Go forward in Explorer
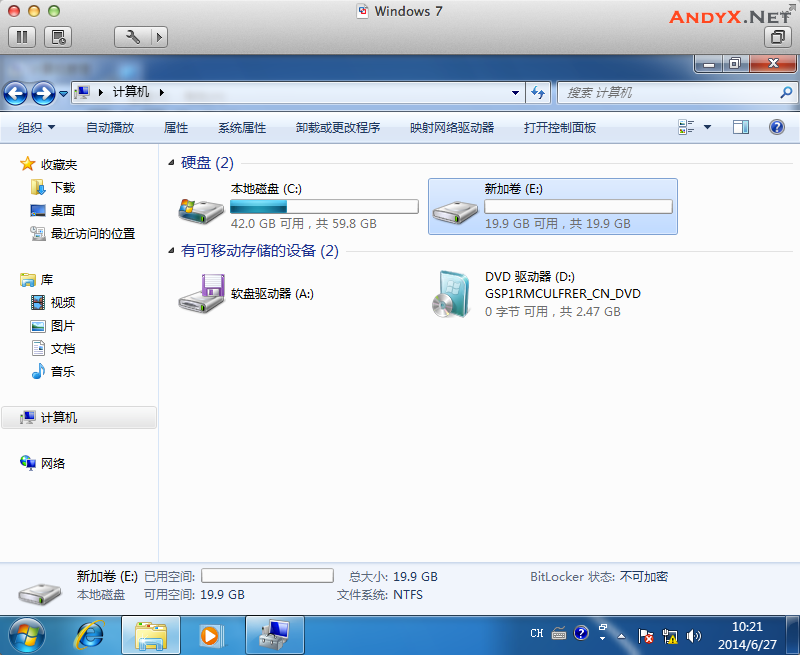This screenshot has width=800, height=655. [x=43, y=93]
